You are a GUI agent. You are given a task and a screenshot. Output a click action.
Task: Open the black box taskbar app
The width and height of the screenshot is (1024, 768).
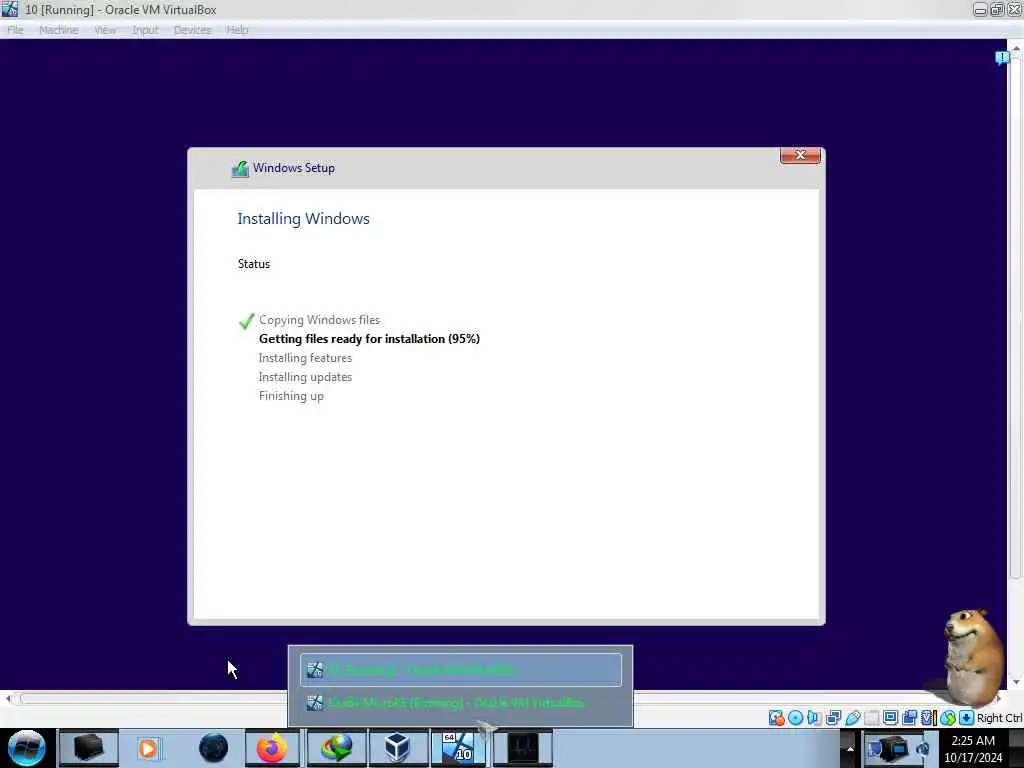(89, 748)
